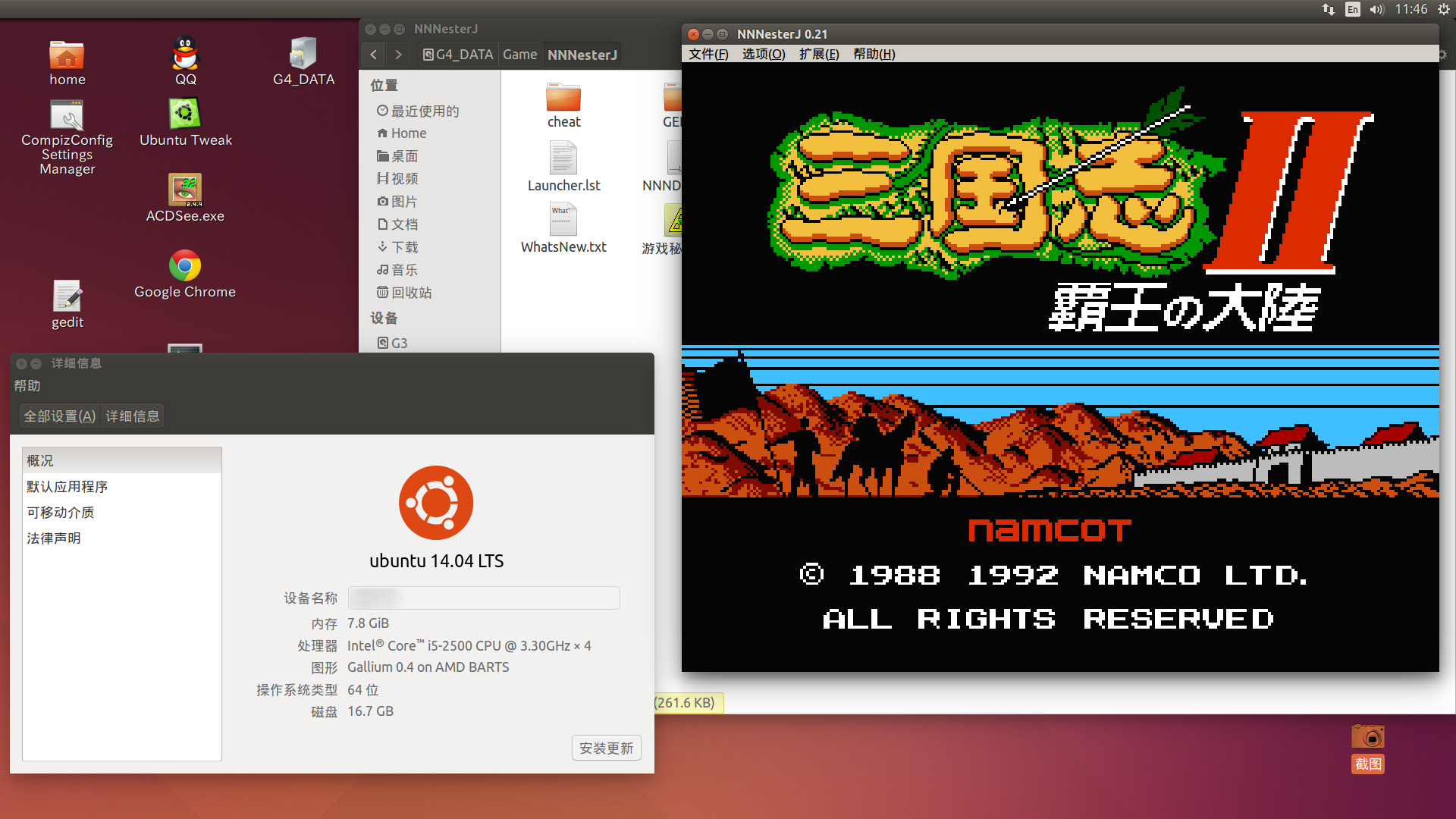Viewport: 1456px width, 819px height.
Task: Click the memory value '7.8 GiB'
Action: tap(368, 623)
